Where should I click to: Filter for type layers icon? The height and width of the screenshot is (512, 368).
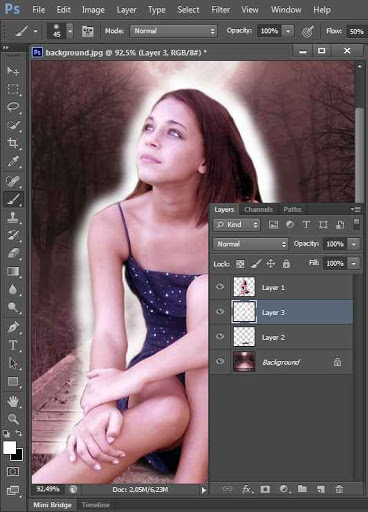306,225
